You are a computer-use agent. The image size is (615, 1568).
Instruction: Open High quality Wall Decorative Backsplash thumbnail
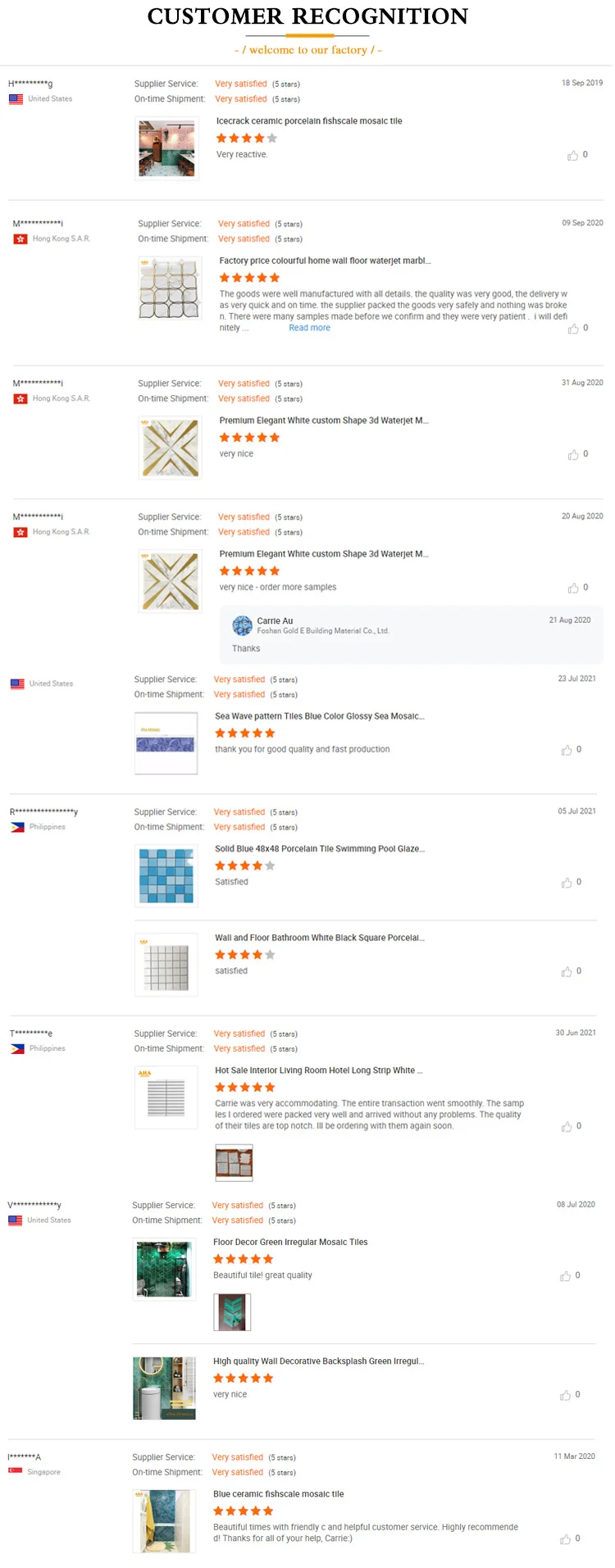point(165,1387)
